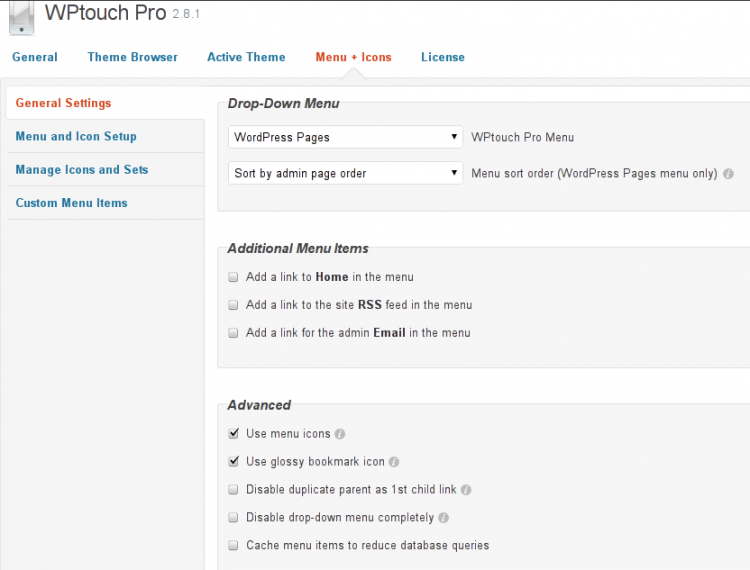Viewport: 750px width, 570px height.
Task: Check Disable drop-down menu completely
Action: [233, 517]
